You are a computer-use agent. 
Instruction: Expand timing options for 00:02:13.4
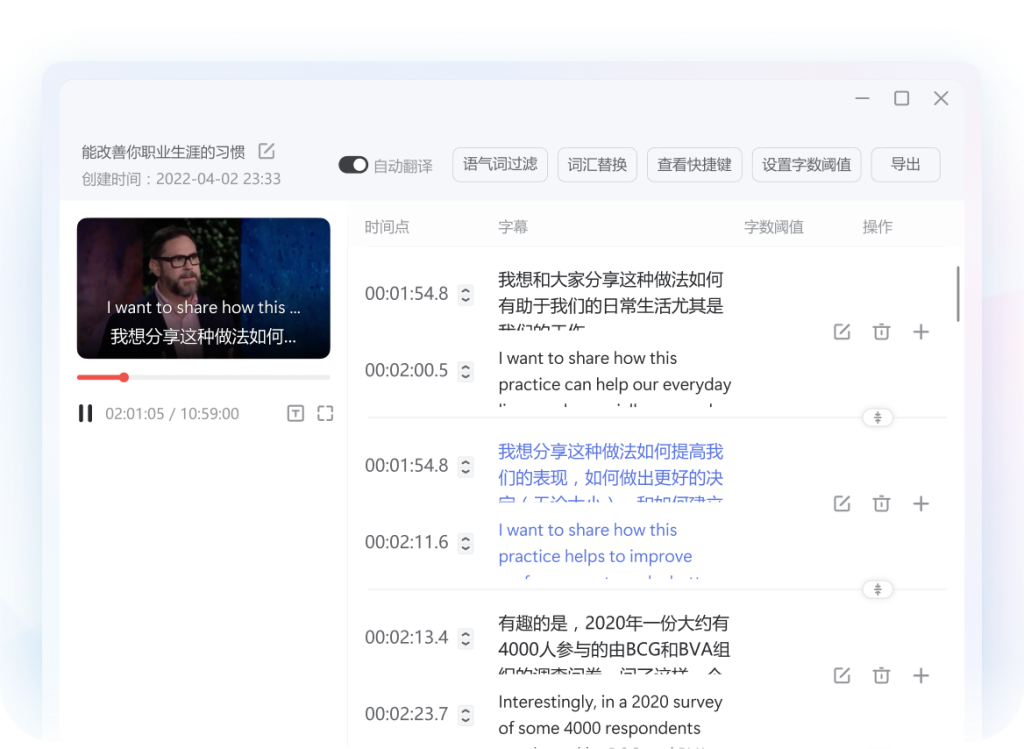point(465,637)
